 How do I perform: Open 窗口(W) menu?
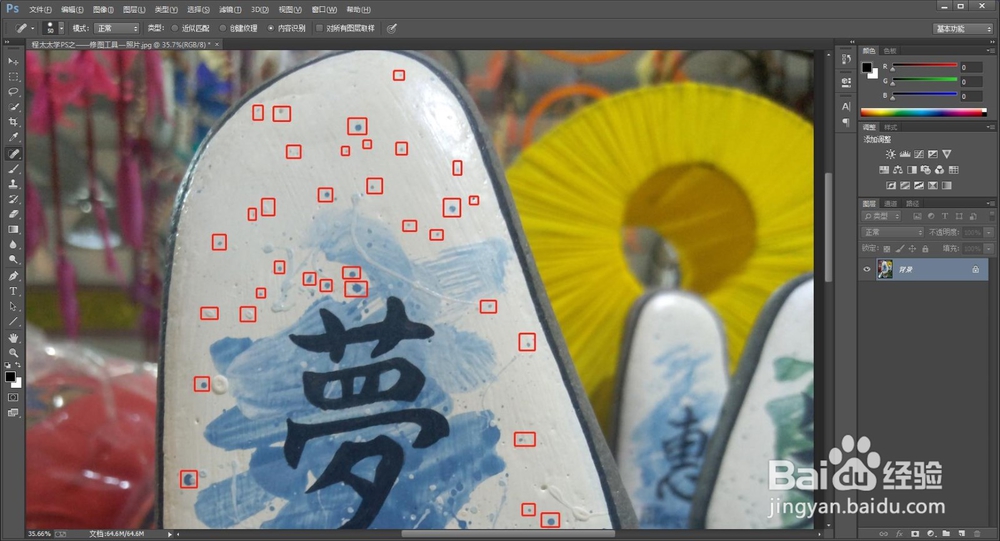324,10
